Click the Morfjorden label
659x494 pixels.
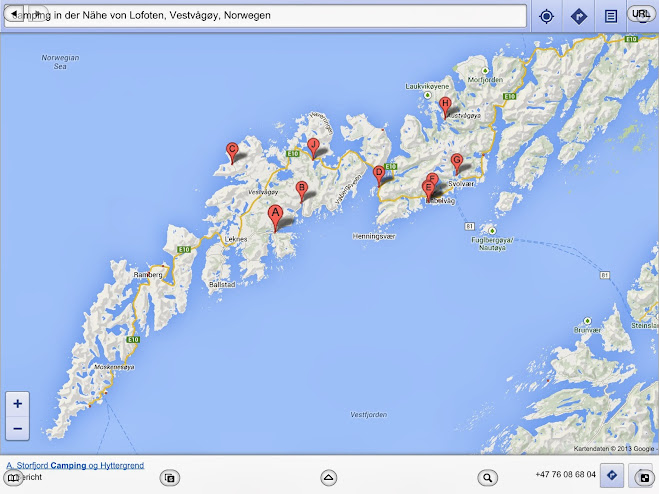click(x=485, y=79)
